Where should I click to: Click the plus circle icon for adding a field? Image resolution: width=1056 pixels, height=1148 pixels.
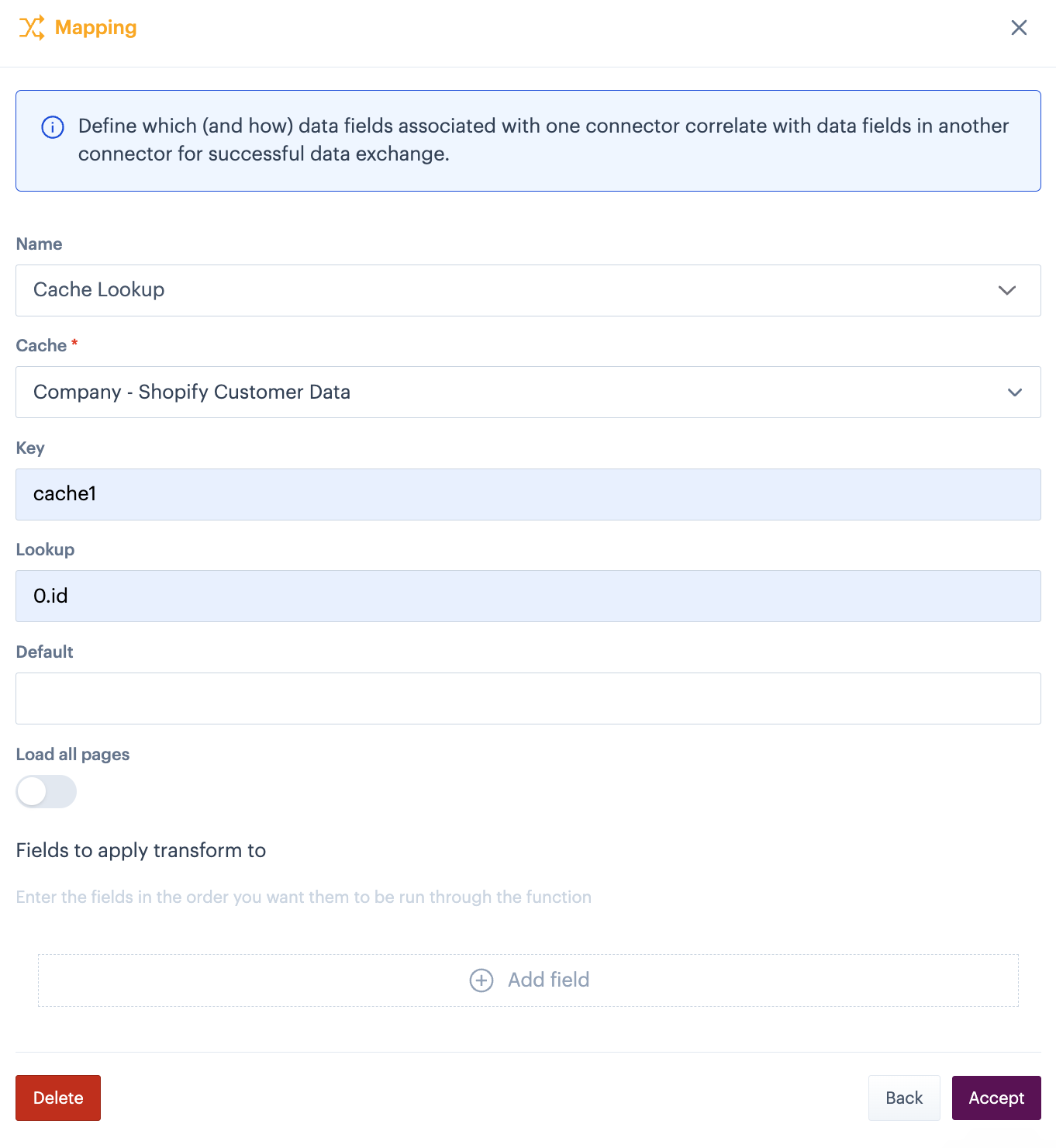[481, 980]
